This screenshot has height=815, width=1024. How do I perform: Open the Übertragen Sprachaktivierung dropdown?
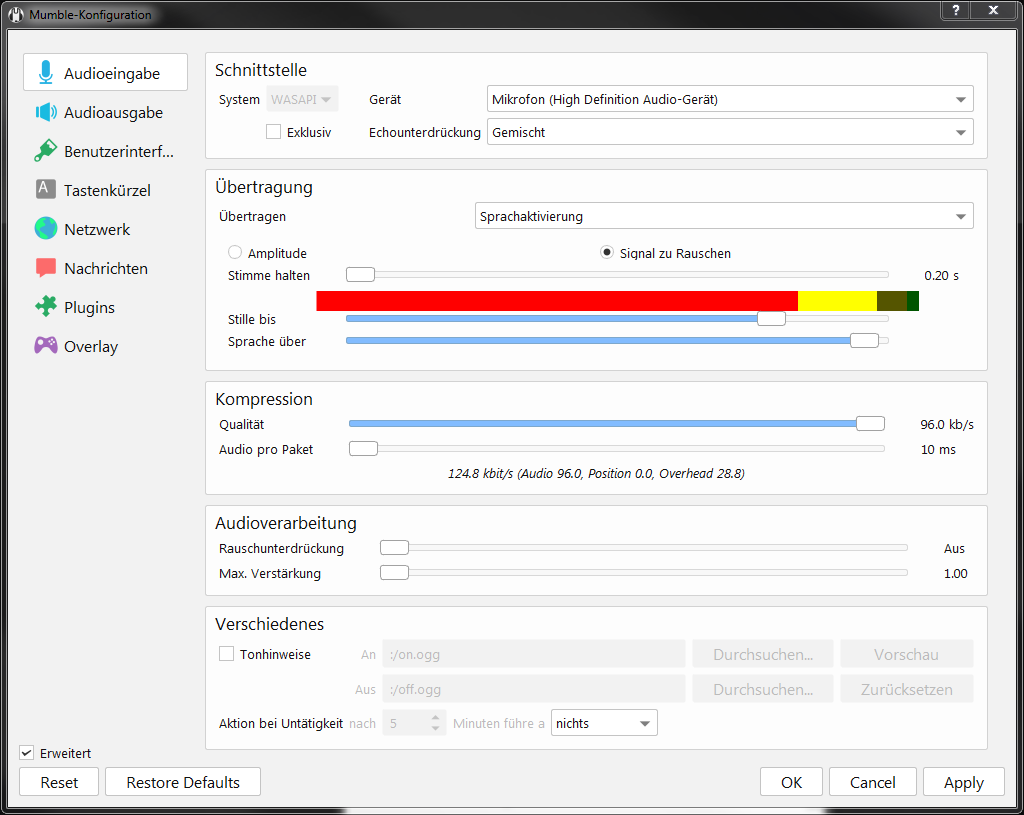pyautogui.click(x=722, y=216)
